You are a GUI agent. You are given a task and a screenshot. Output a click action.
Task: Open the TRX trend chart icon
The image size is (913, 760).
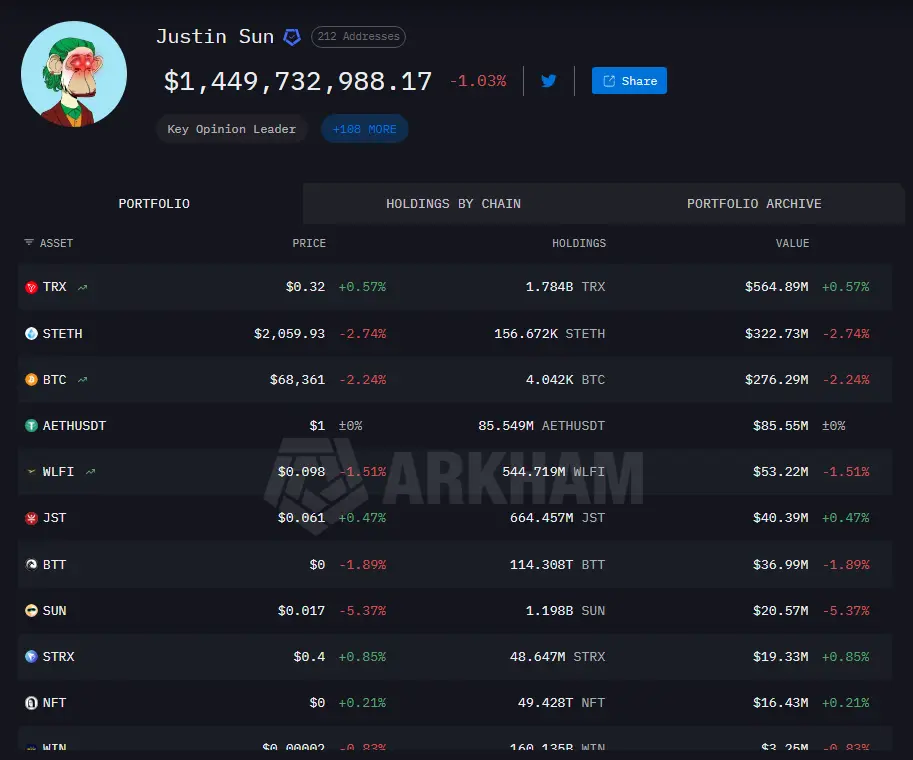83,287
